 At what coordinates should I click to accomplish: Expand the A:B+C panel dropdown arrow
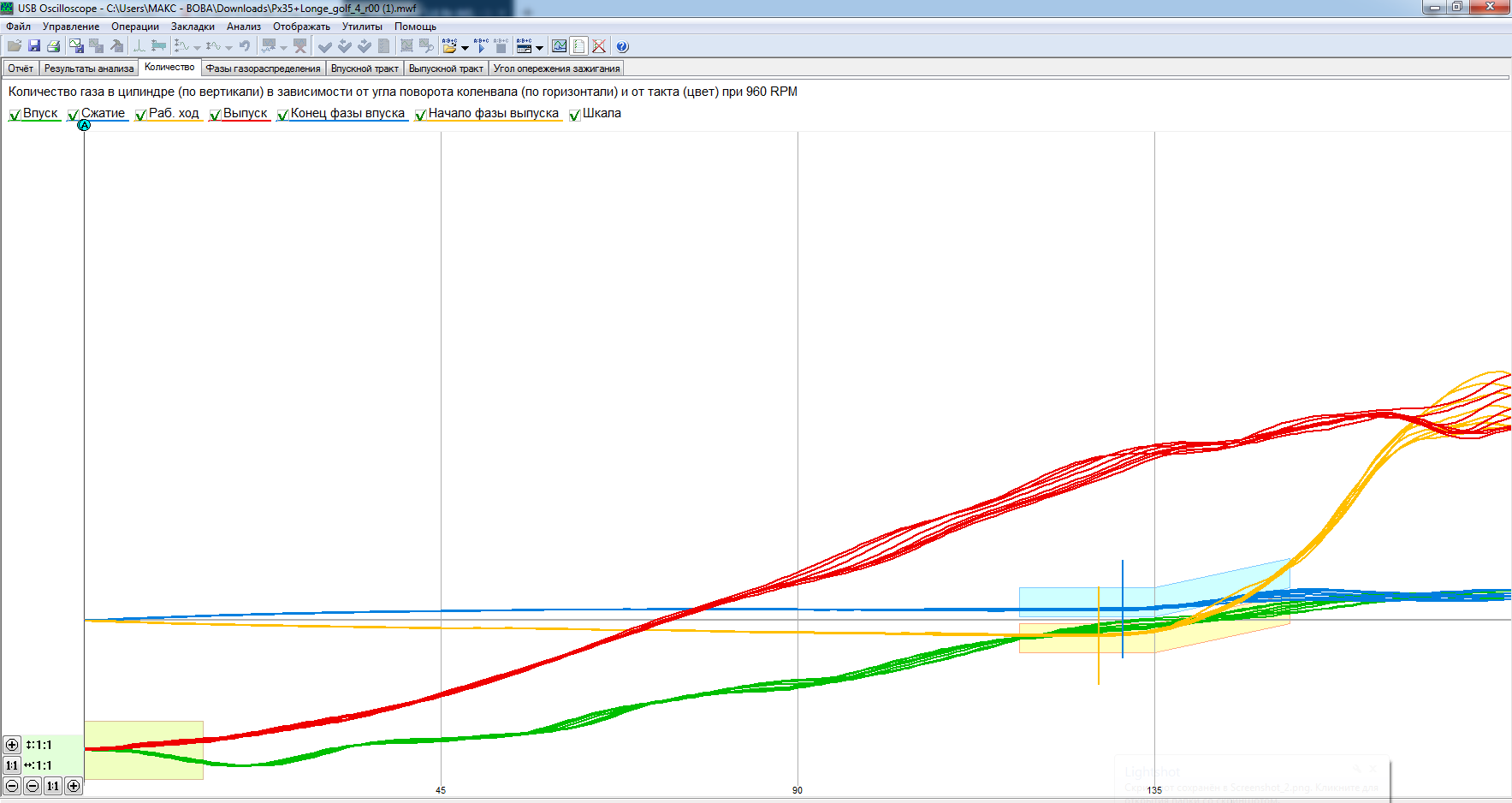pyautogui.click(x=539, y=48)
